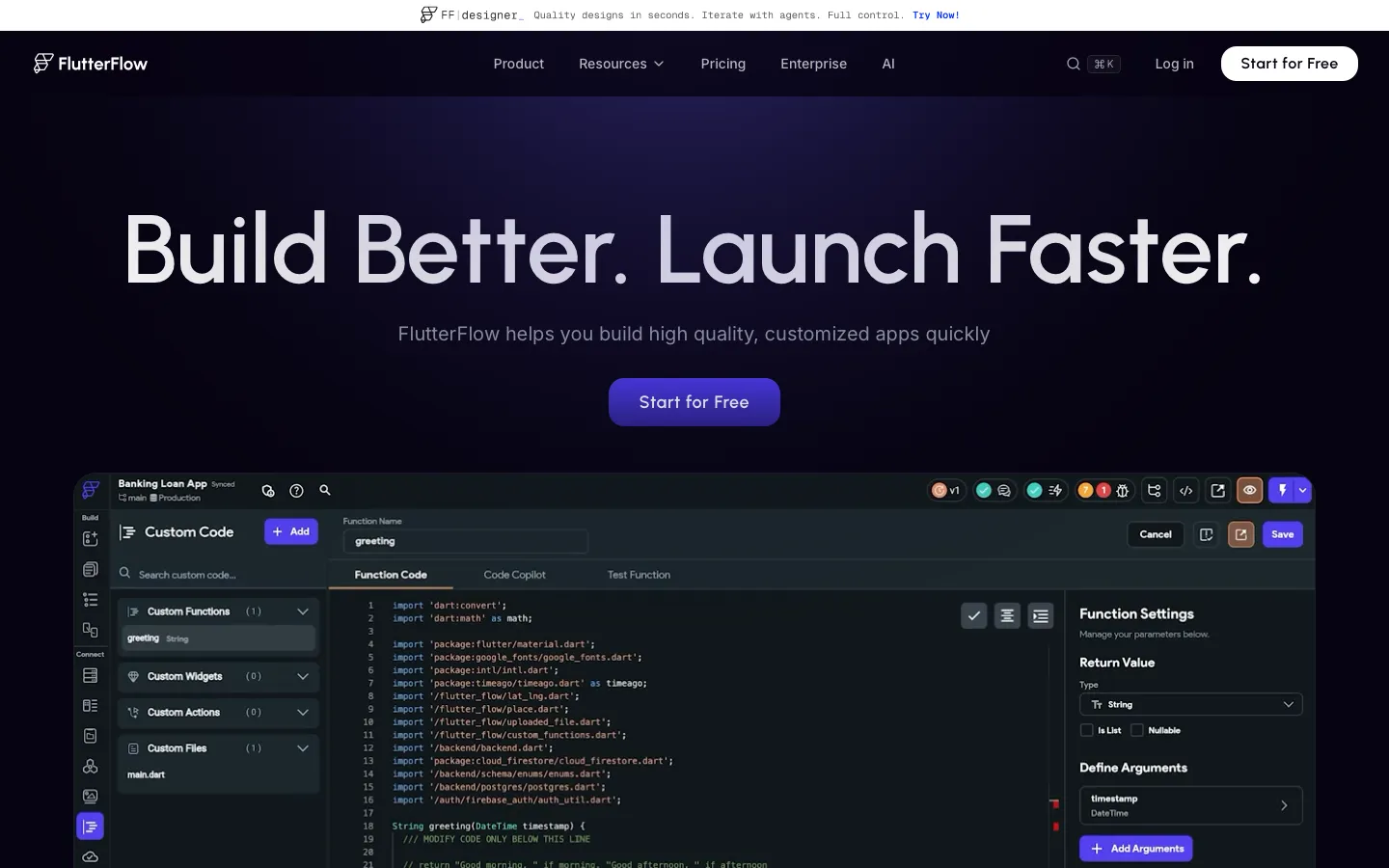Click the share/open external icon in the top toolbar
The height and width of the screenshot is (868, 1389).
pos(1218,490)
